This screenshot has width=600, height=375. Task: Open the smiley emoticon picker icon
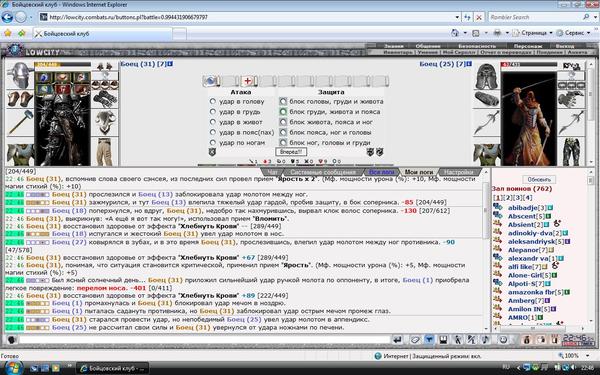click(503, 339)
